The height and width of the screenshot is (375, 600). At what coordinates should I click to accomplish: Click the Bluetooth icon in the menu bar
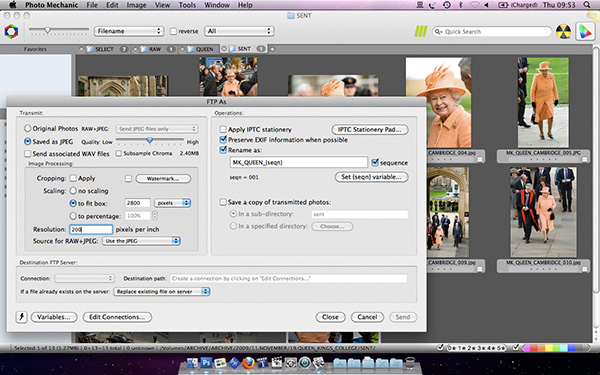point(461,5)
